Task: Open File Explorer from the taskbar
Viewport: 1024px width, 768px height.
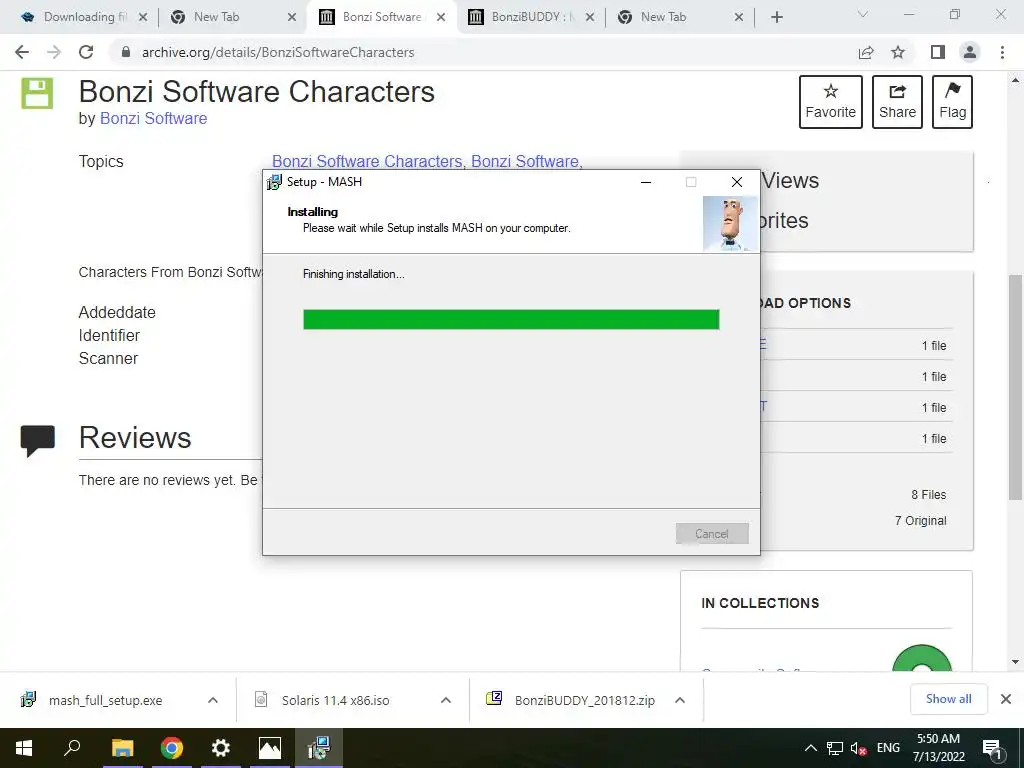Action: coord(122,748)
